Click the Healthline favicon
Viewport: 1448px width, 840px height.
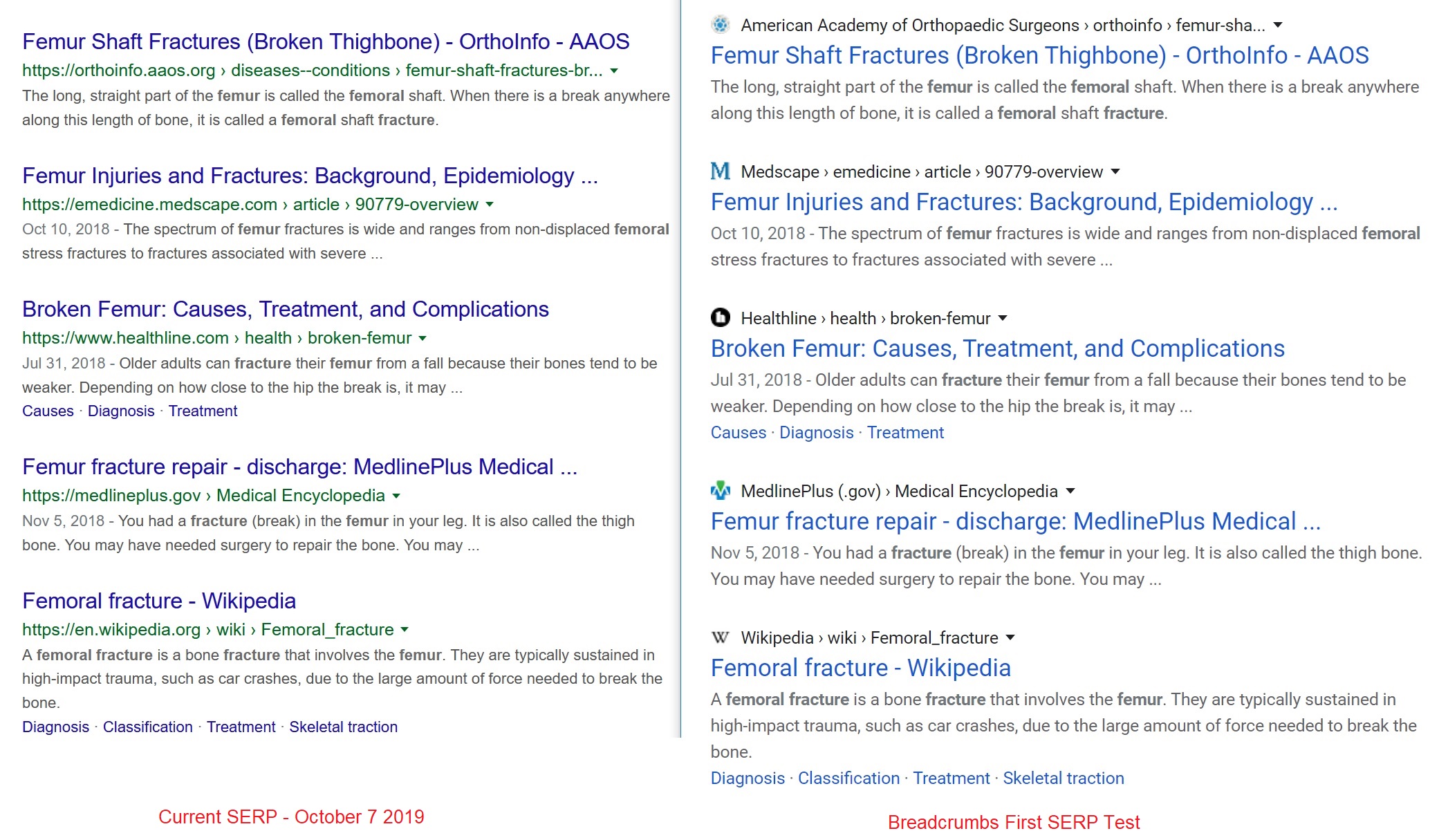coord(720,317)
